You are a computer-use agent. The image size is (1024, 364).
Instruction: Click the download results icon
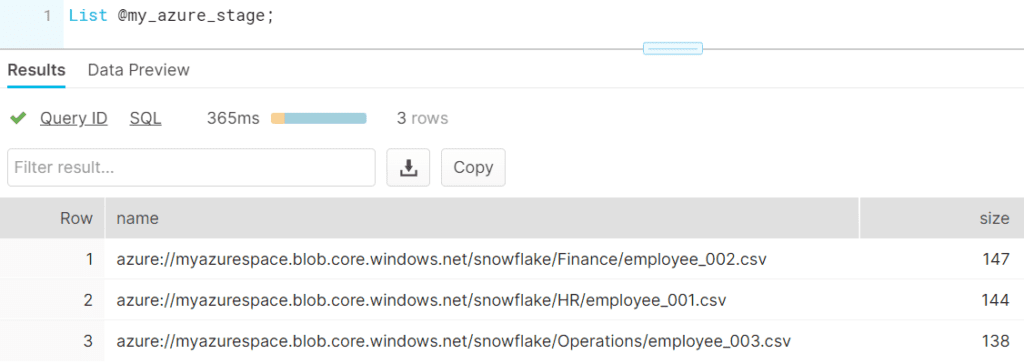coord(408,167)
